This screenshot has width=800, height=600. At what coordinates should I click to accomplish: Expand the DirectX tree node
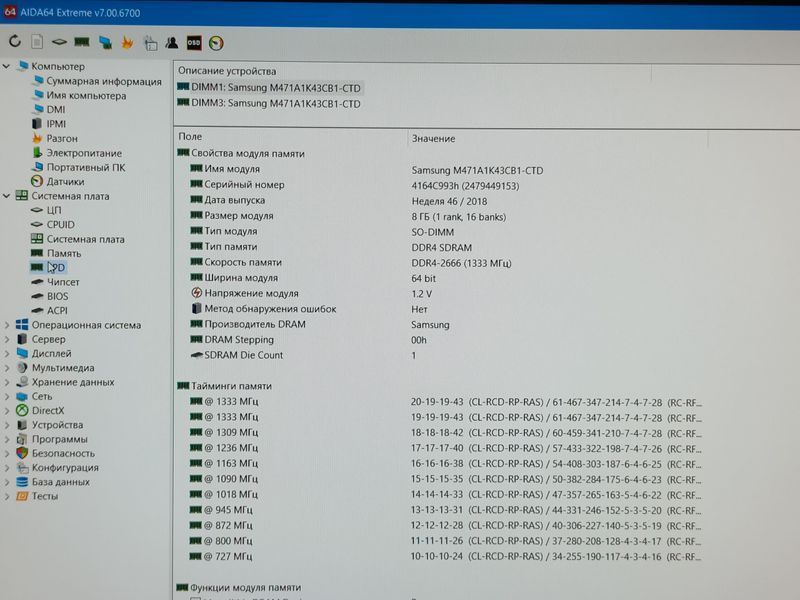point(7,410)
